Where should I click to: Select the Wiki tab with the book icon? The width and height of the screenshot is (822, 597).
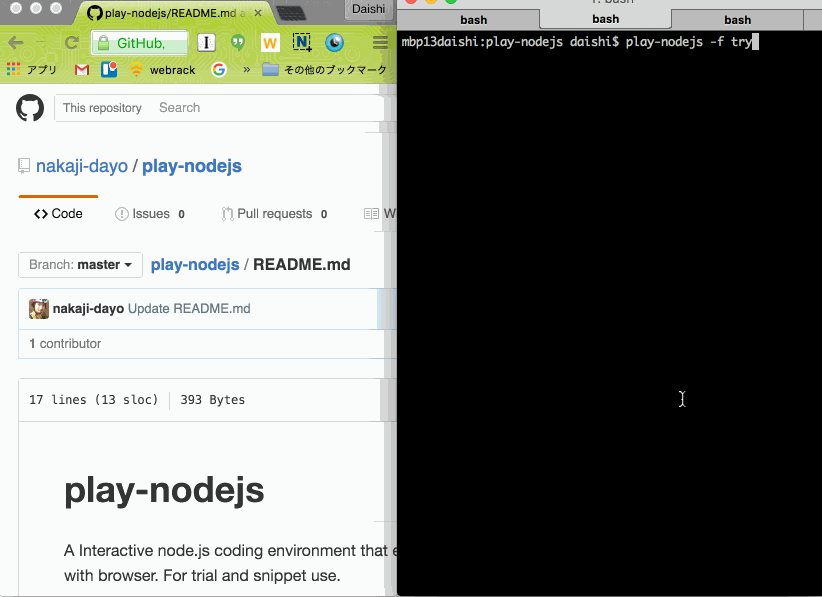click(380, 214)
